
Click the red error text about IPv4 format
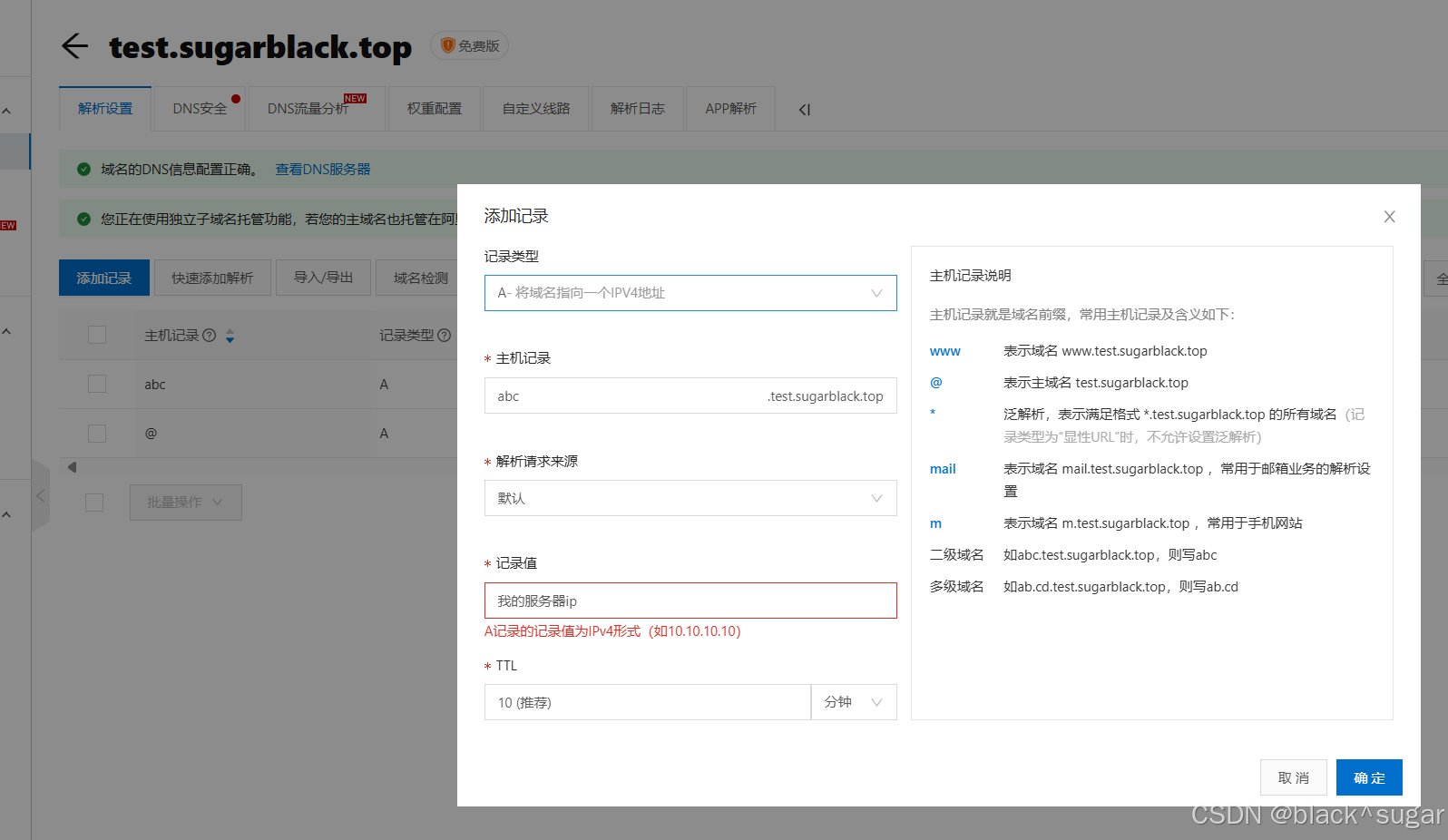tap(612, 631)
